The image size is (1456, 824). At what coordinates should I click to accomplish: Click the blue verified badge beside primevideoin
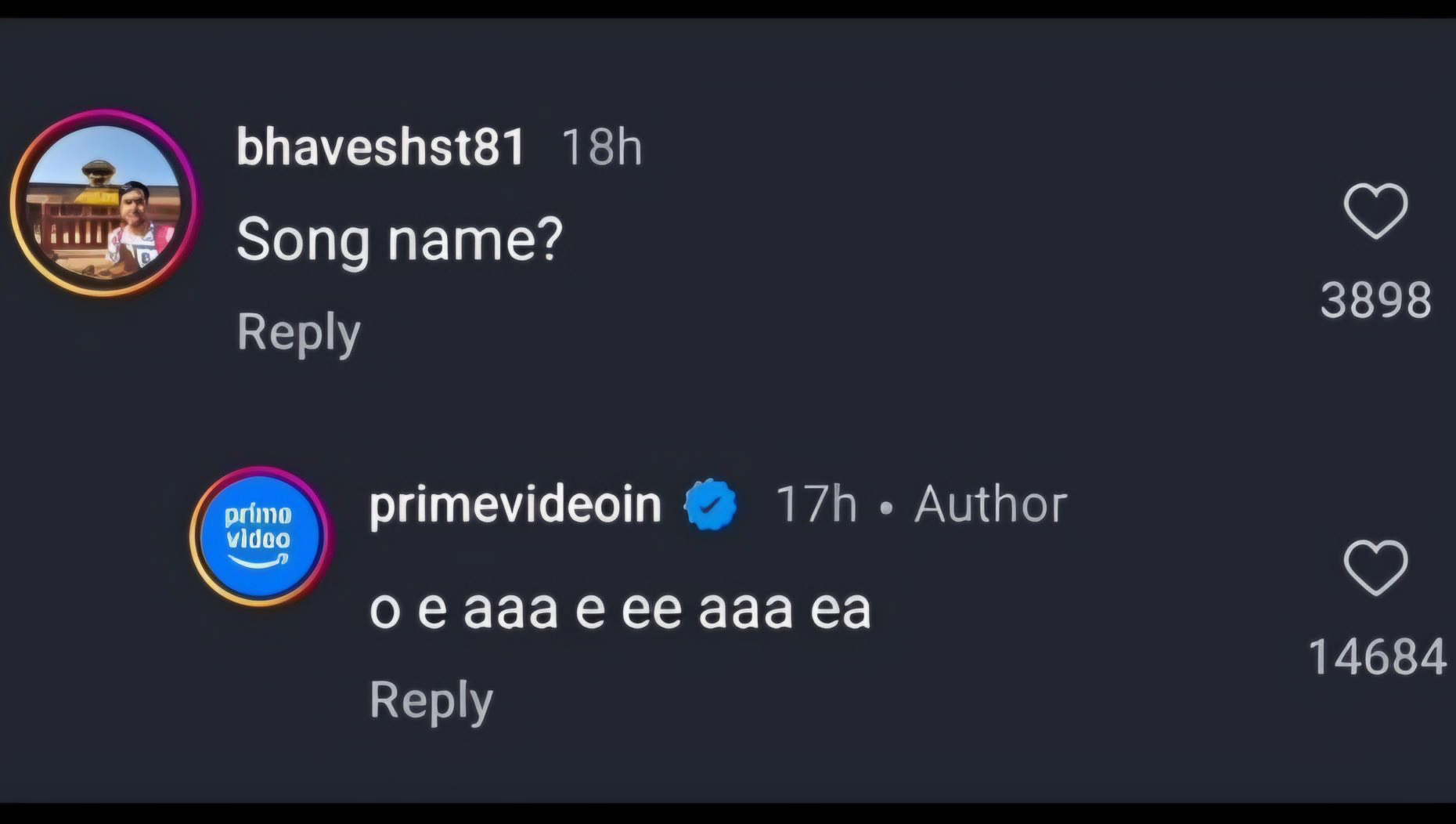[710, 504]
